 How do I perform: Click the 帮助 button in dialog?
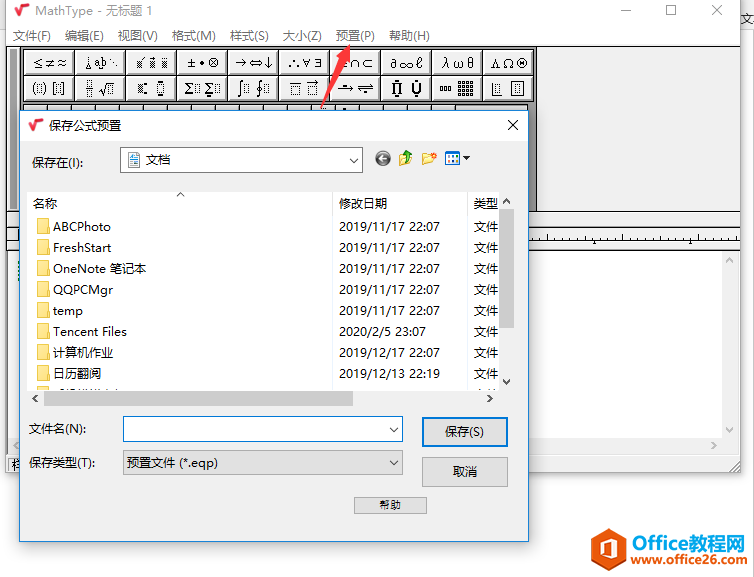coord(390,505)
